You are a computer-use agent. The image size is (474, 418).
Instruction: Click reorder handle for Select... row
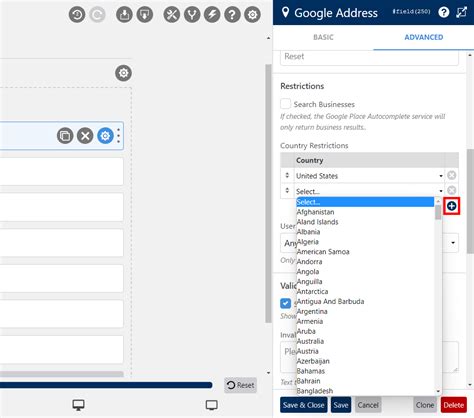[x=287, y=190]
